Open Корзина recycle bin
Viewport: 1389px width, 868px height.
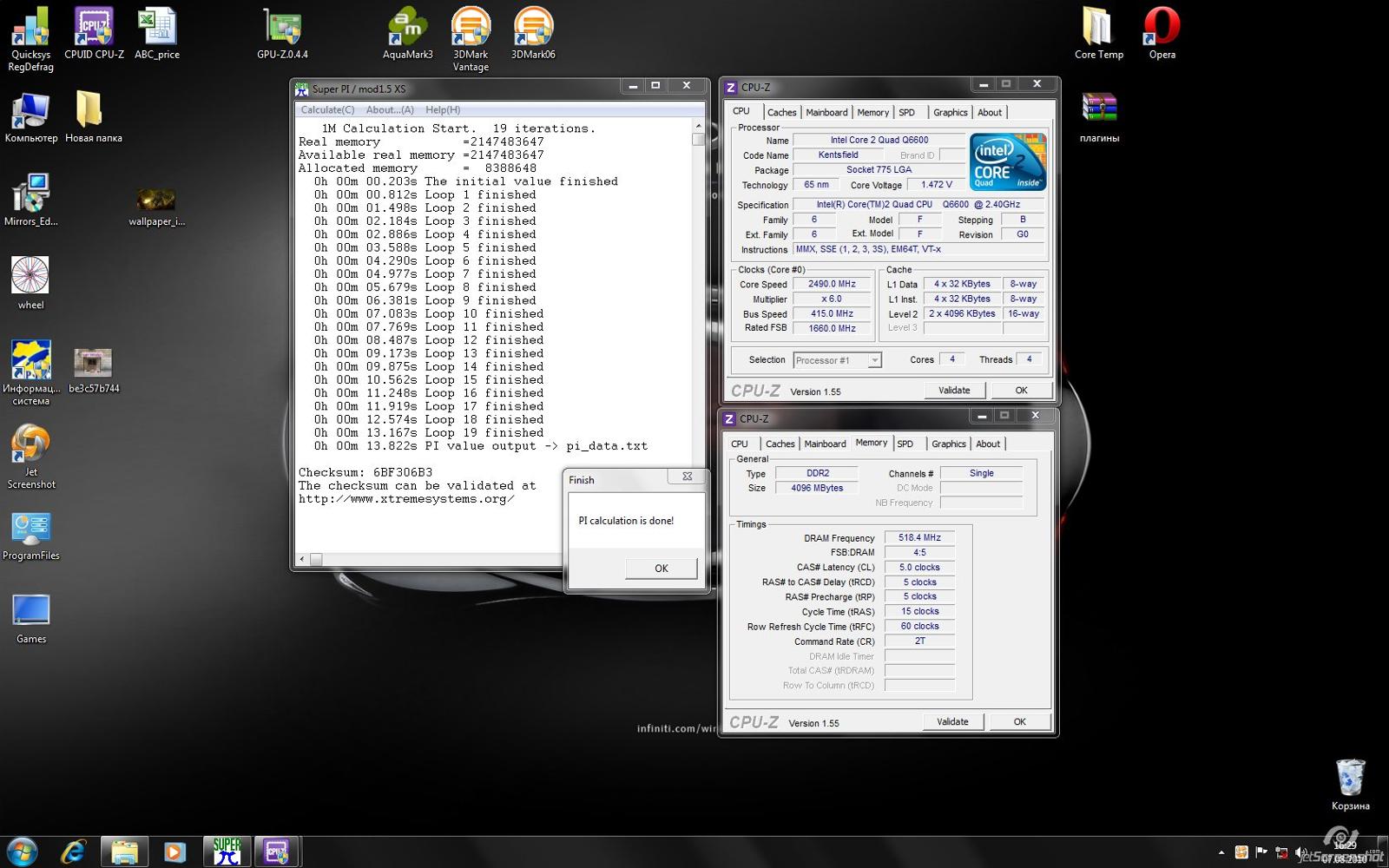1350,784
